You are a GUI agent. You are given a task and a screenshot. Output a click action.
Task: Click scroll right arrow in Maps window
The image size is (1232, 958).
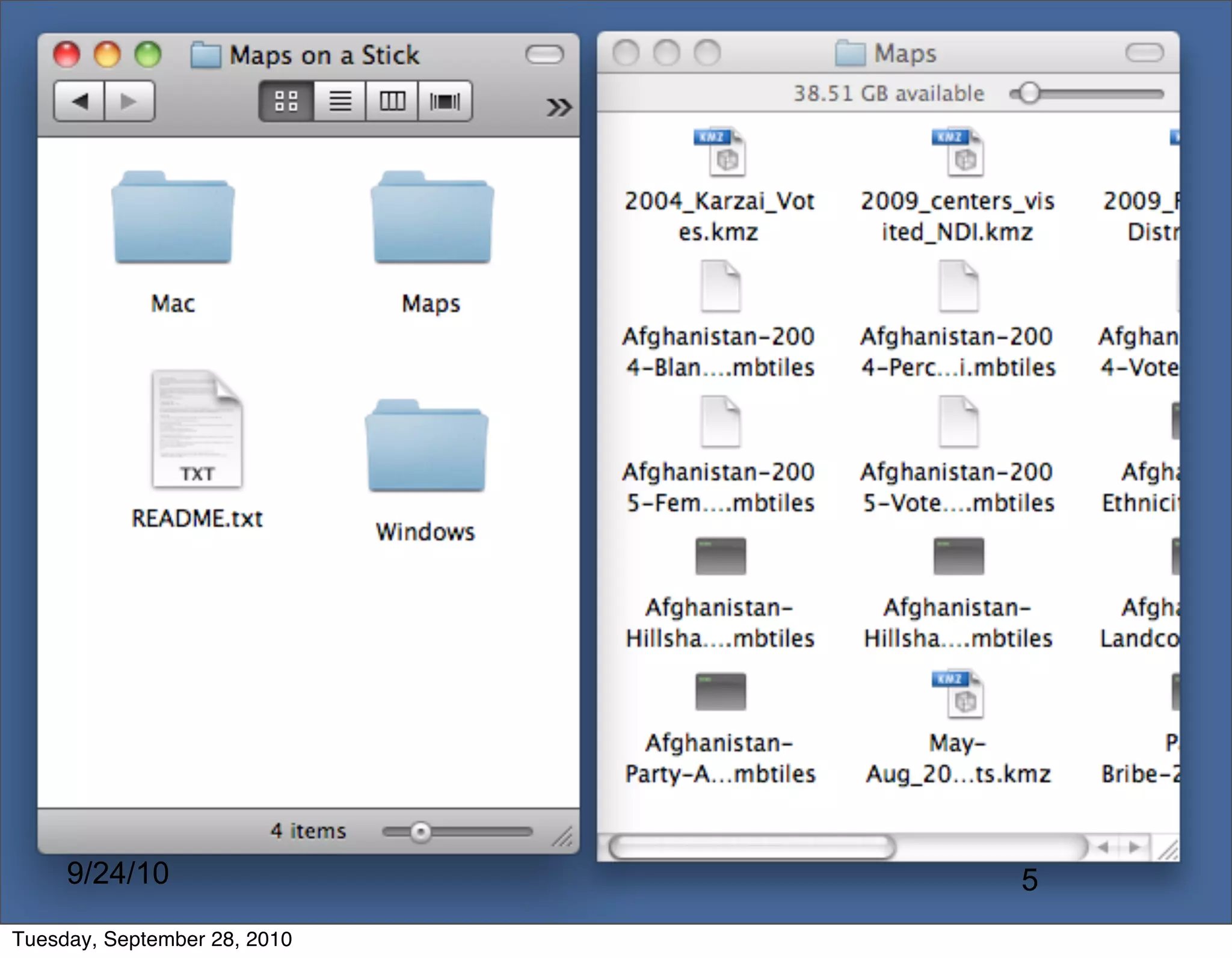(1135, 847)
